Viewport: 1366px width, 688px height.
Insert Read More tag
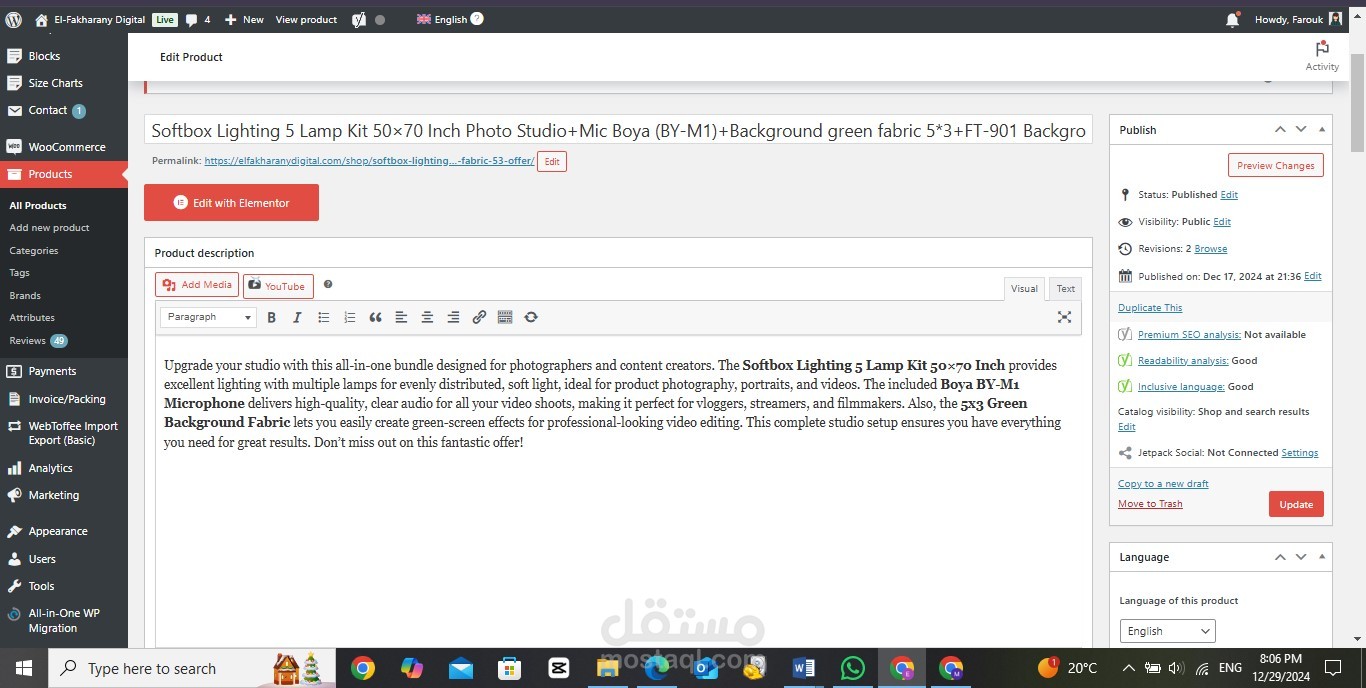pos(505,317)
